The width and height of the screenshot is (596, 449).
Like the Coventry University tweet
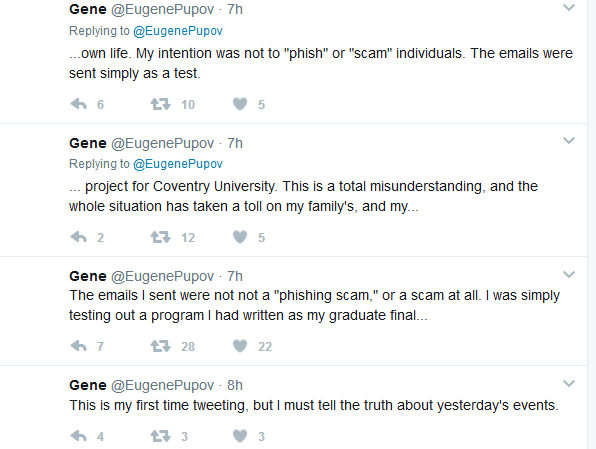[240, 237]
